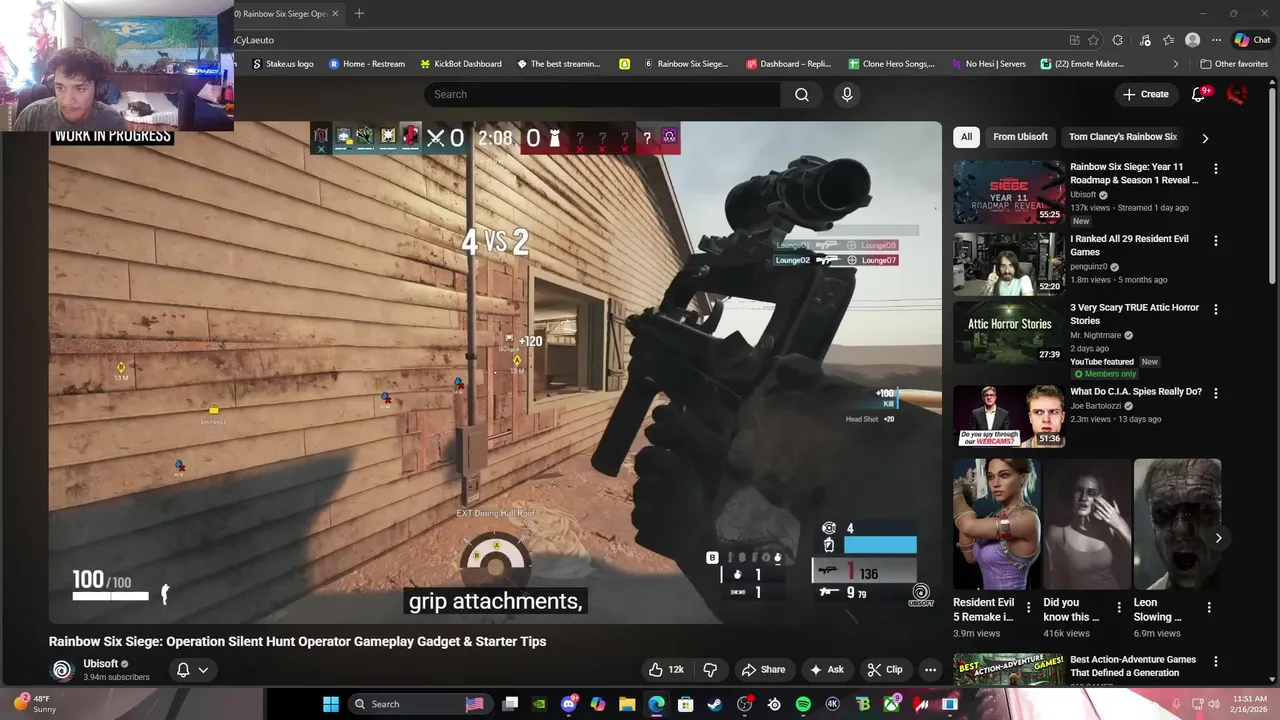Dislike the video with thumbs down

pos(710,670)
